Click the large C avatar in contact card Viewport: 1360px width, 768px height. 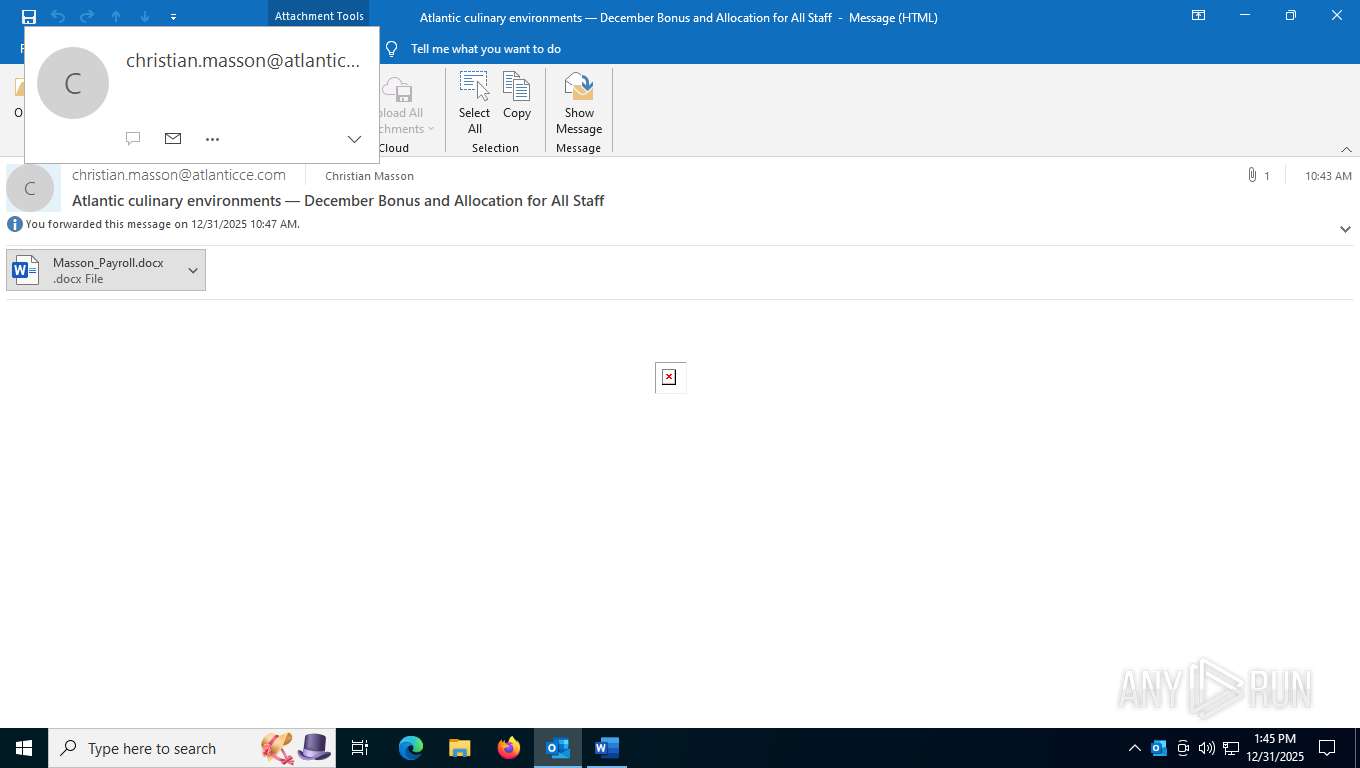coord(73,83)
